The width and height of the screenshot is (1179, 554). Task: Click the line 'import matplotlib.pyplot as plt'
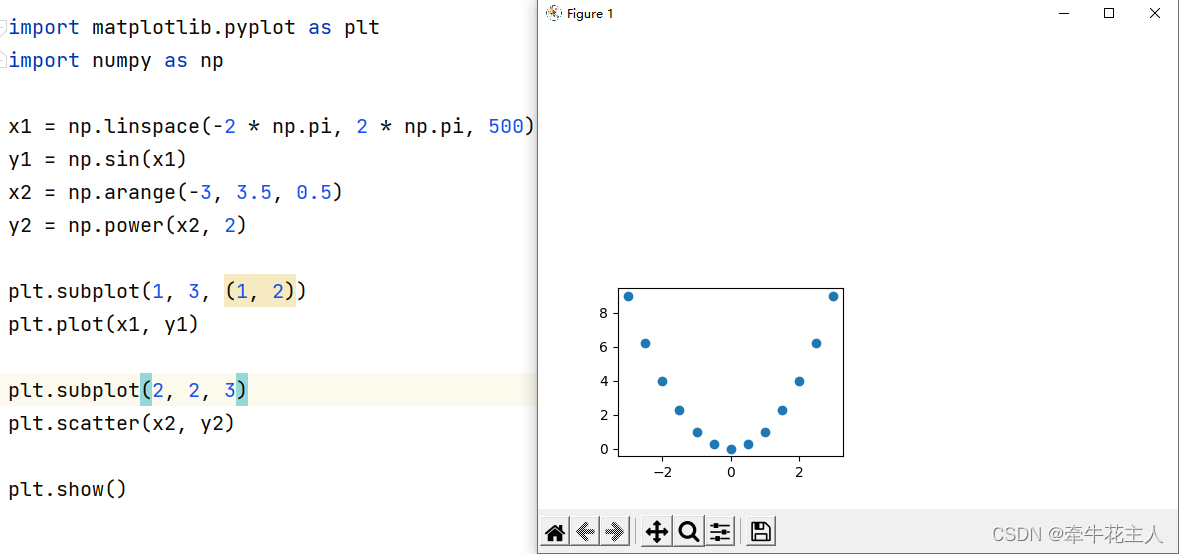(194, 28)
